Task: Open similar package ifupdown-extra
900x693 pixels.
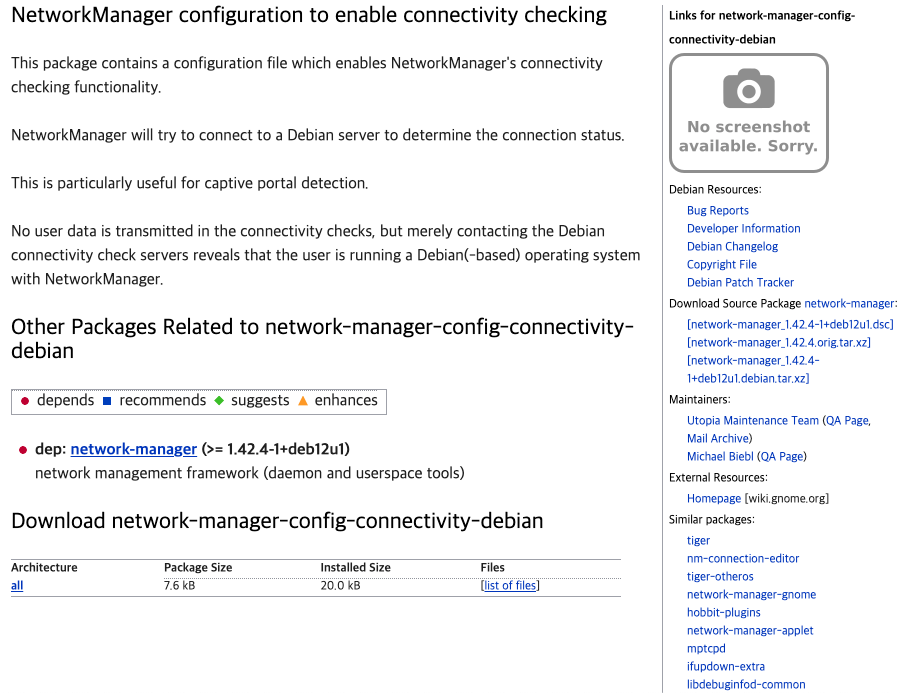Action: [726, 667]
